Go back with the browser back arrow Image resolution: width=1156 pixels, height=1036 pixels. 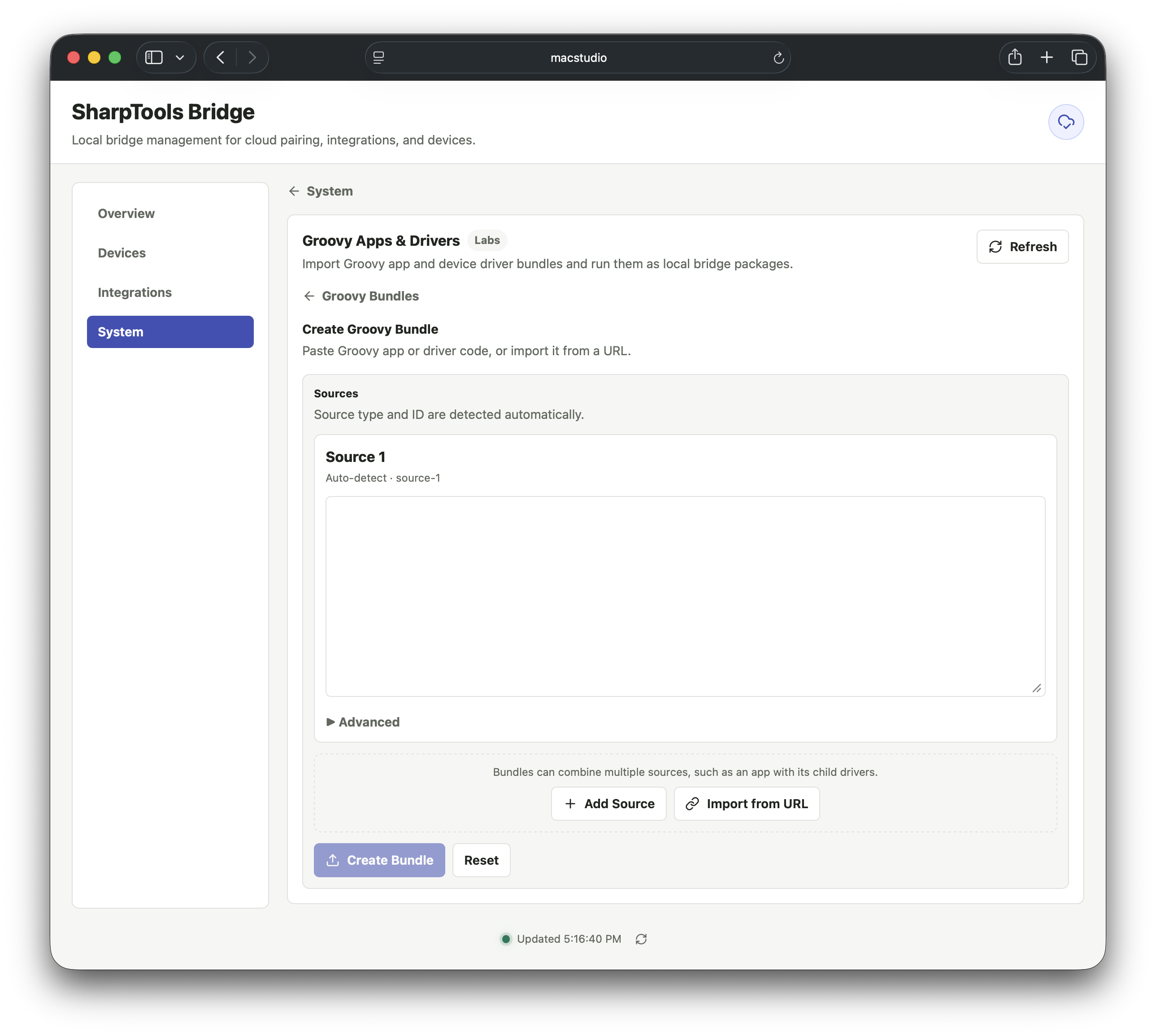coord(221,57)
